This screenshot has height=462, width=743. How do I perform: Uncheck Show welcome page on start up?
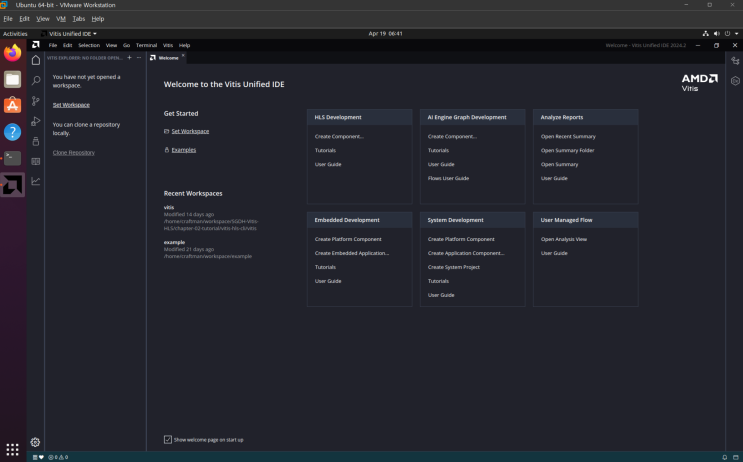pos(168,439)
